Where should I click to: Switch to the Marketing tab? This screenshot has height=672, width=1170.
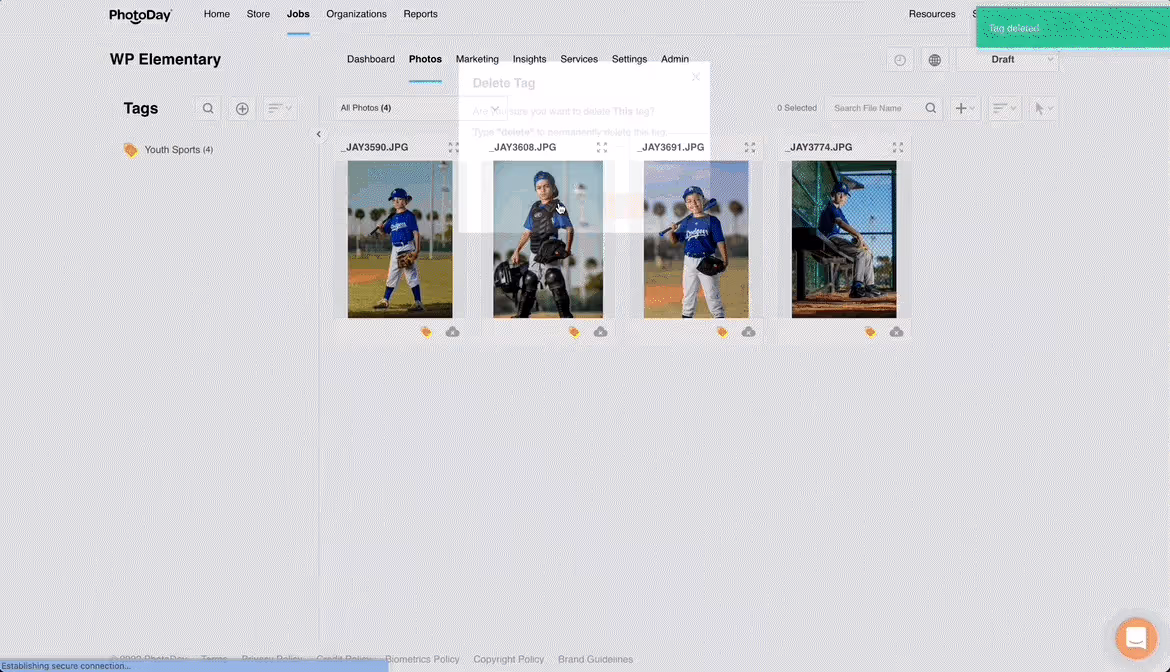pyautogui.click(x=477, y=59)
